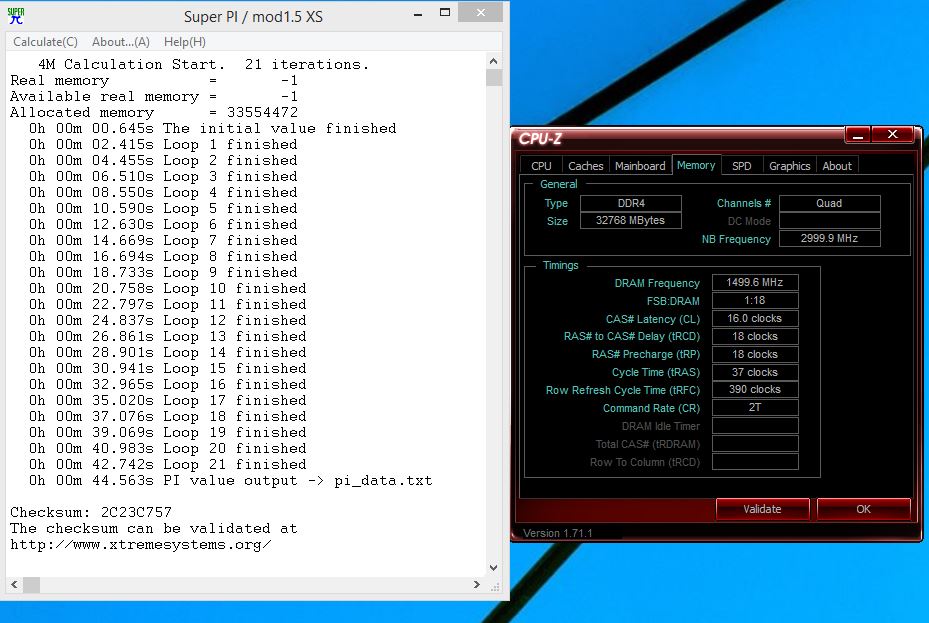Click the RAS# Precharge (tRP) value 18 clocks

tap(755, 354)
